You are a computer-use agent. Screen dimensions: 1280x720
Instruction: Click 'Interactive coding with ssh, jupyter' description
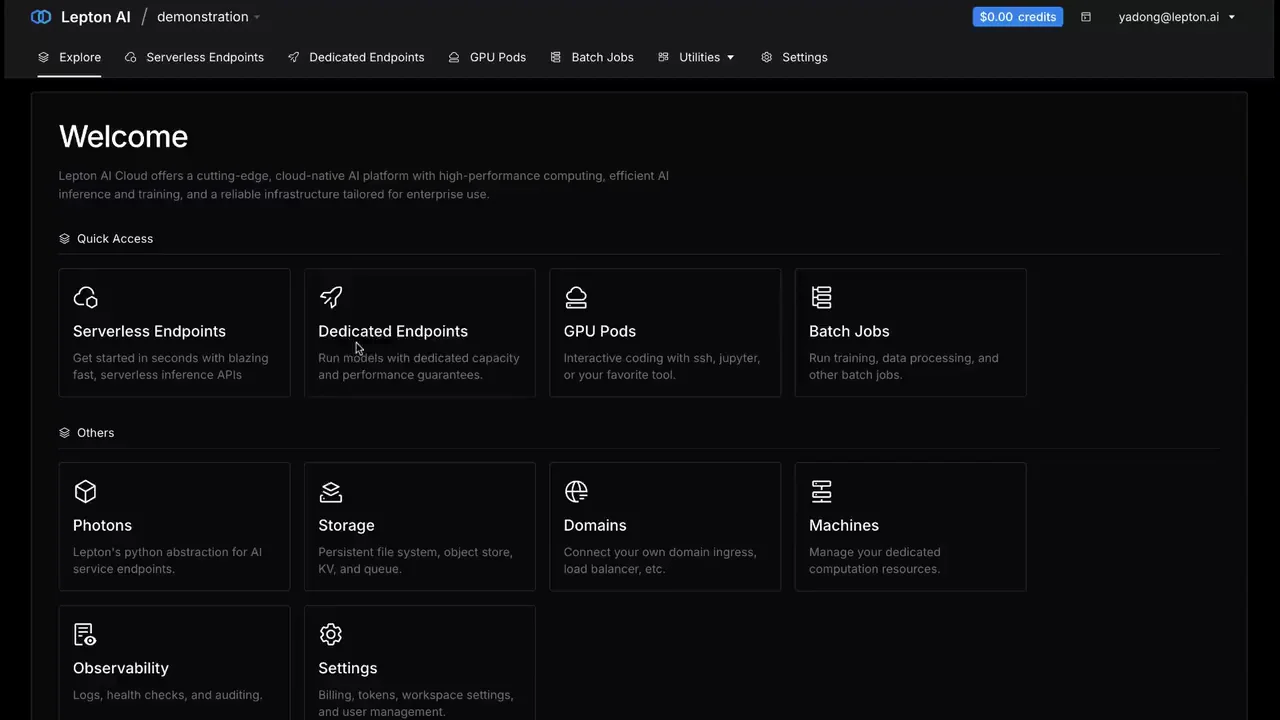pos(662,366)
